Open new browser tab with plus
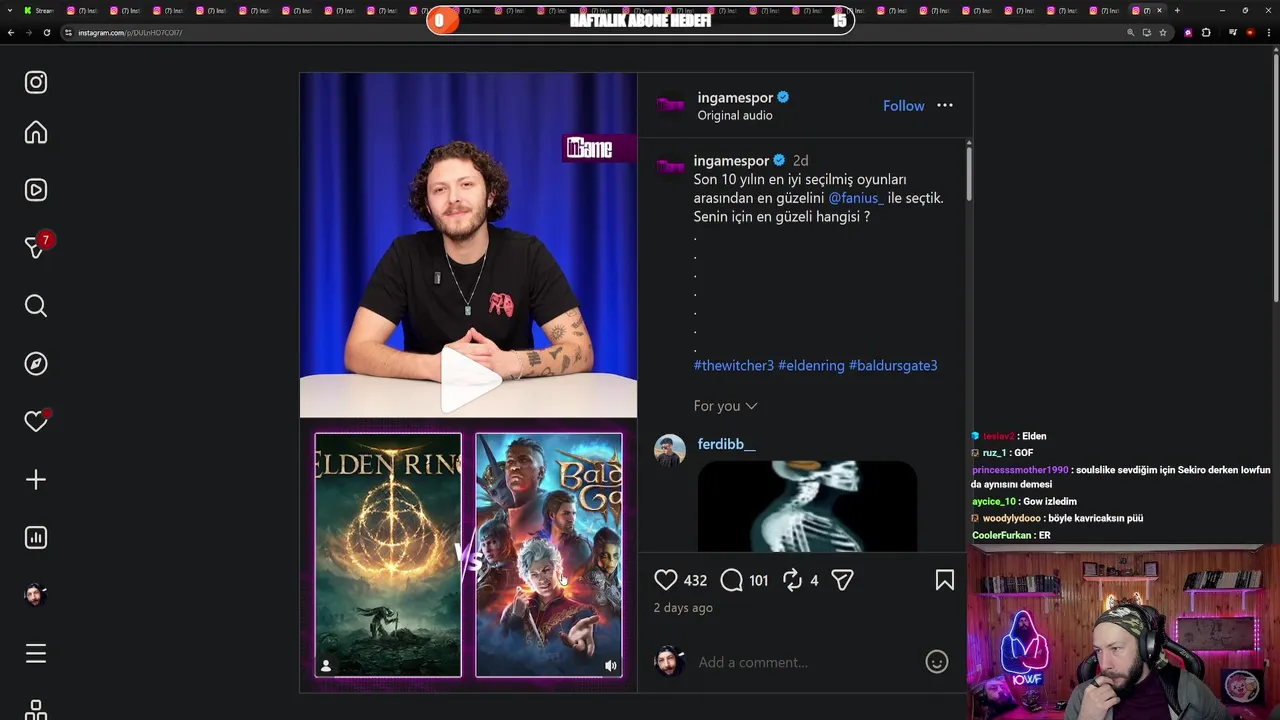This screenshot has height=720, width=1280. tap(1177, 10)
